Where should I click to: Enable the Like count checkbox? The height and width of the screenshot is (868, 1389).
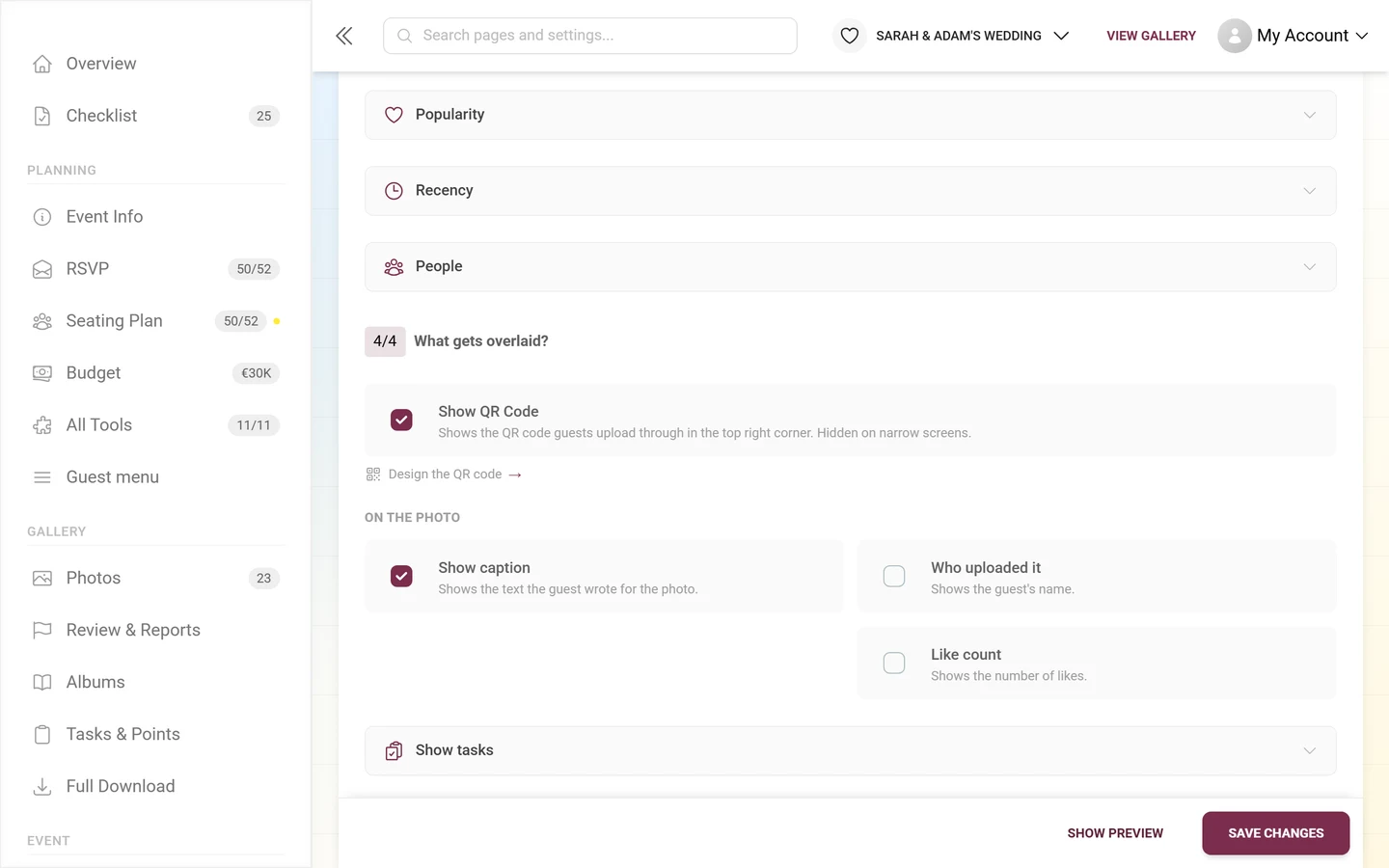894,664
